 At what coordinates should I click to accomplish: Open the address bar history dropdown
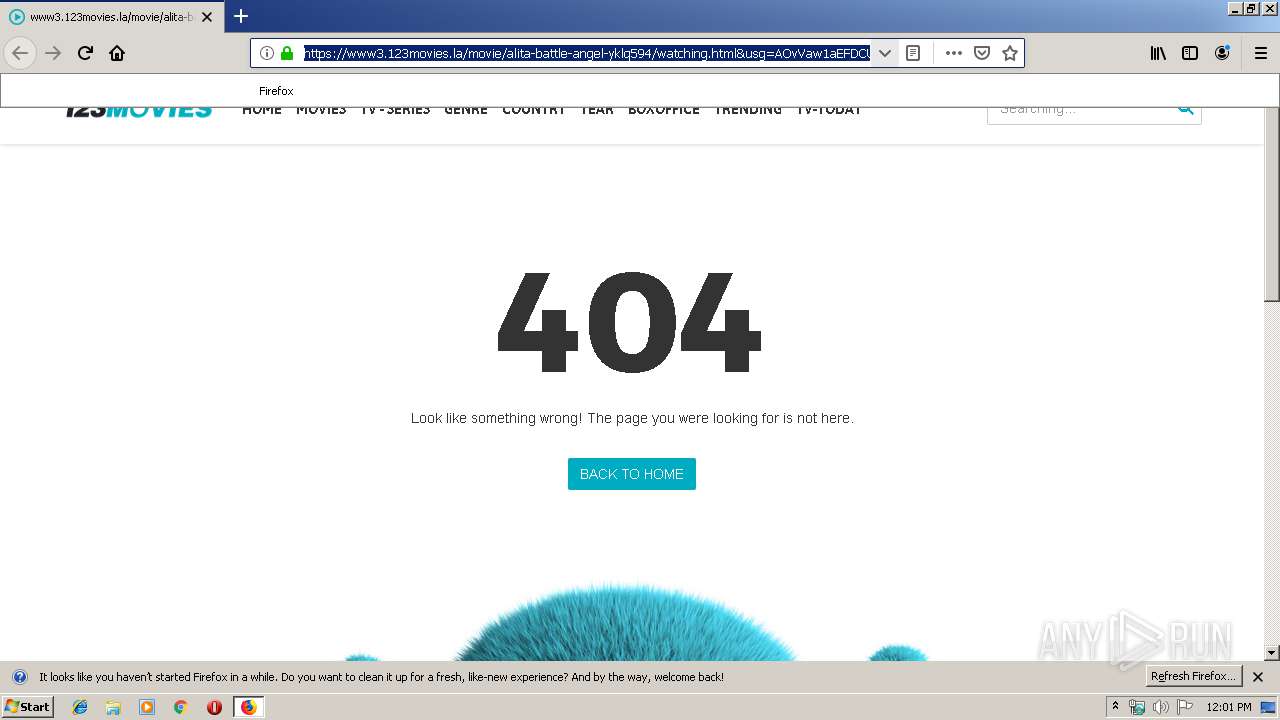884,53
